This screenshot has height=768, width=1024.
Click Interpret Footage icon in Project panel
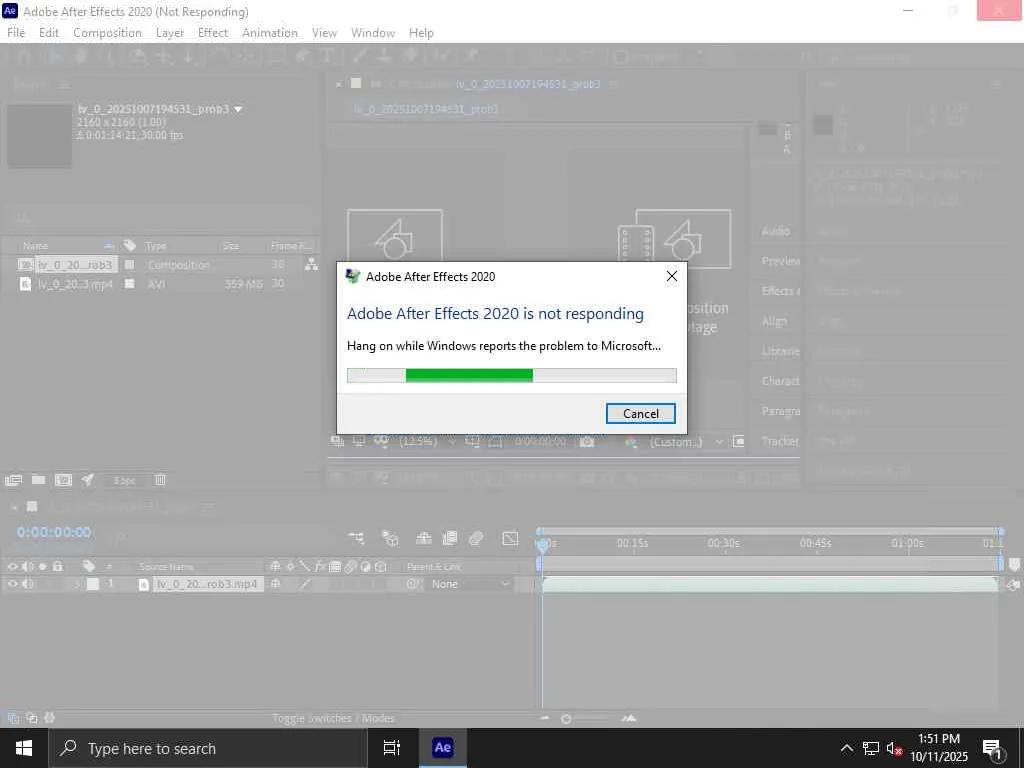click(13, 480)
